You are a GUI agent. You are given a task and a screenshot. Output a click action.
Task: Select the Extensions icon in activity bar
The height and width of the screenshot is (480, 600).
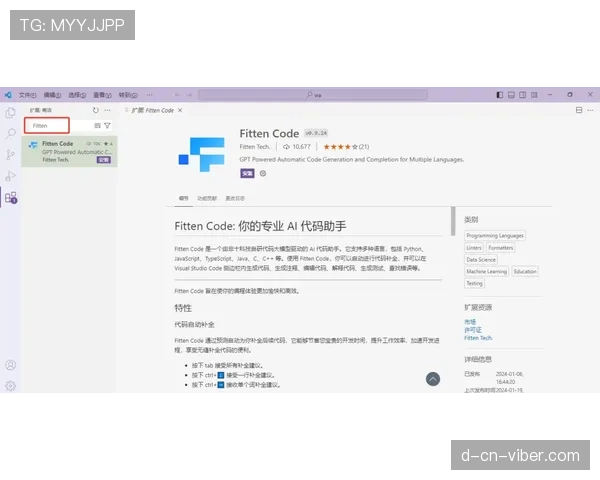[11, 198]
